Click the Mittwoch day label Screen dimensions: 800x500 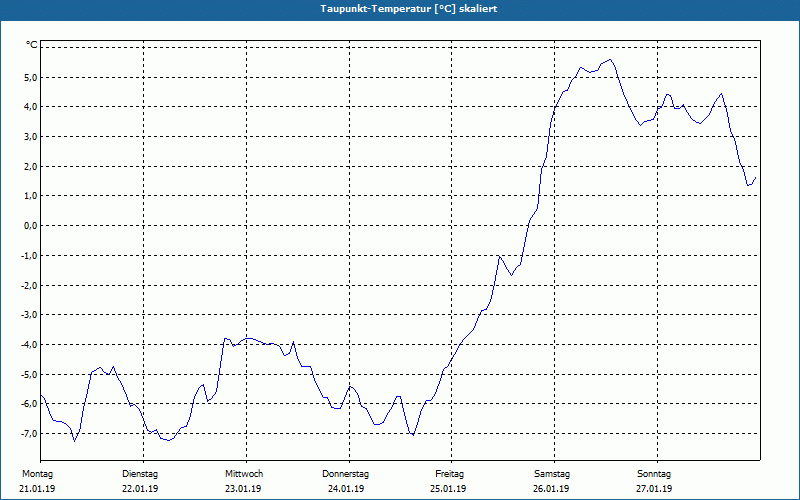pos(244,474)
